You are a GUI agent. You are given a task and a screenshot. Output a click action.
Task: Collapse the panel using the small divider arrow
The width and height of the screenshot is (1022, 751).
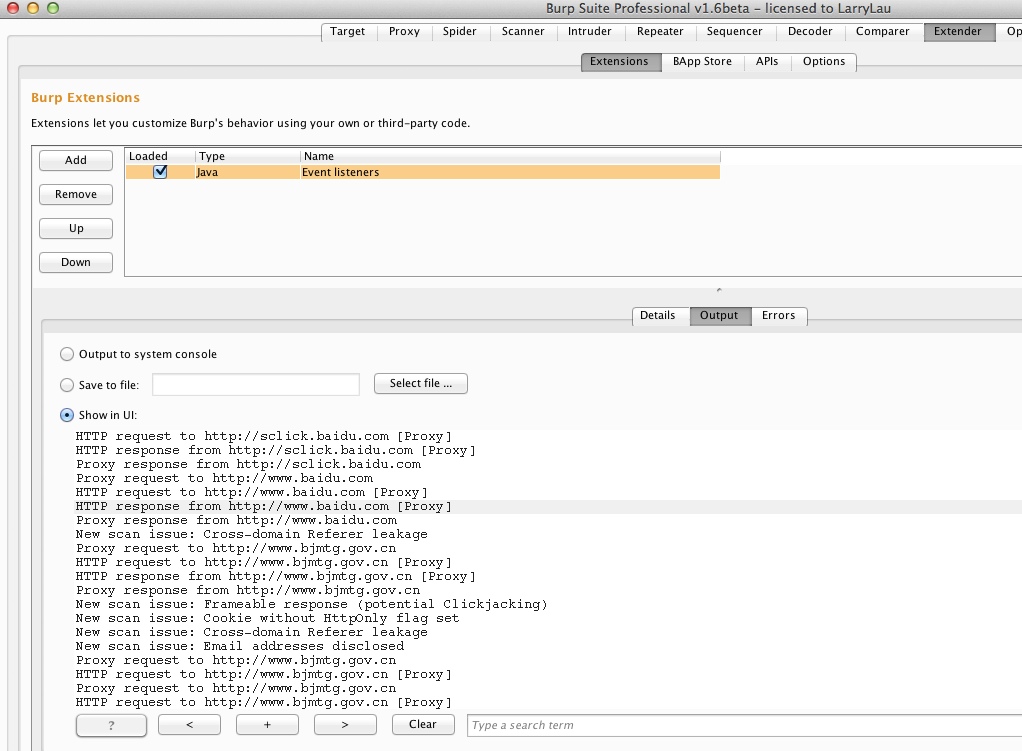coord(719,290)
